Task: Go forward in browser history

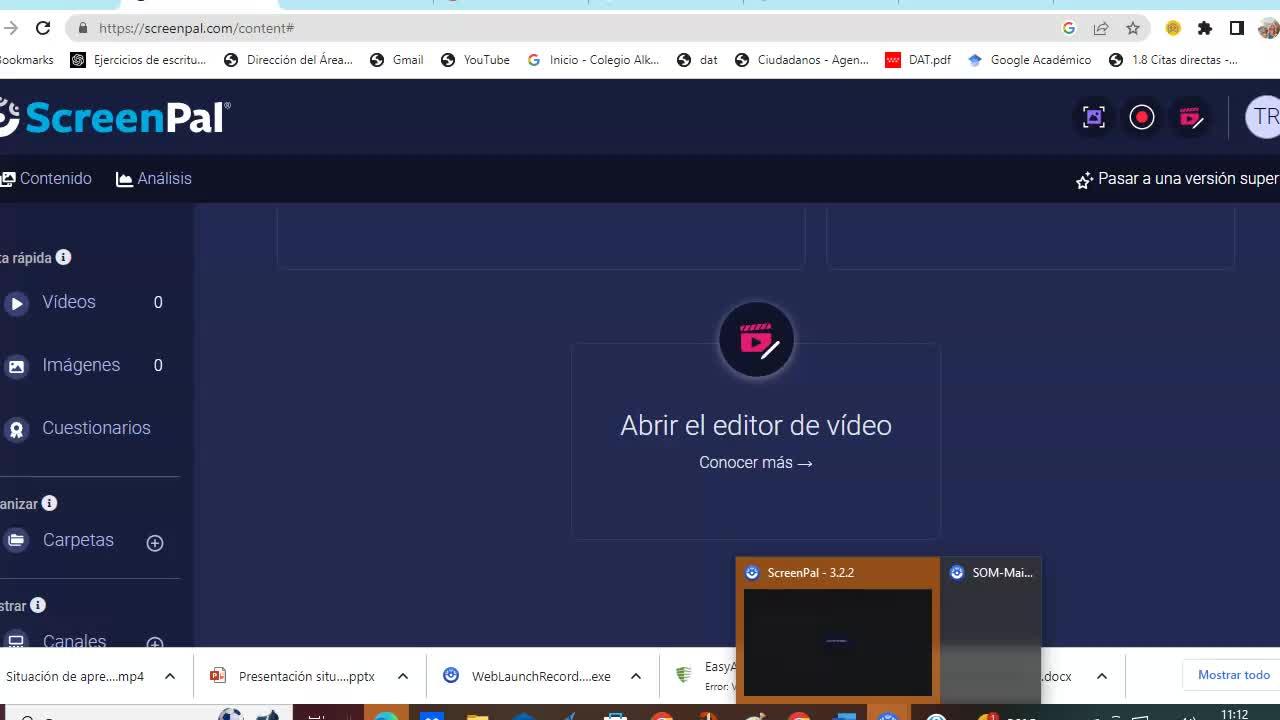Action: (11, 28)
